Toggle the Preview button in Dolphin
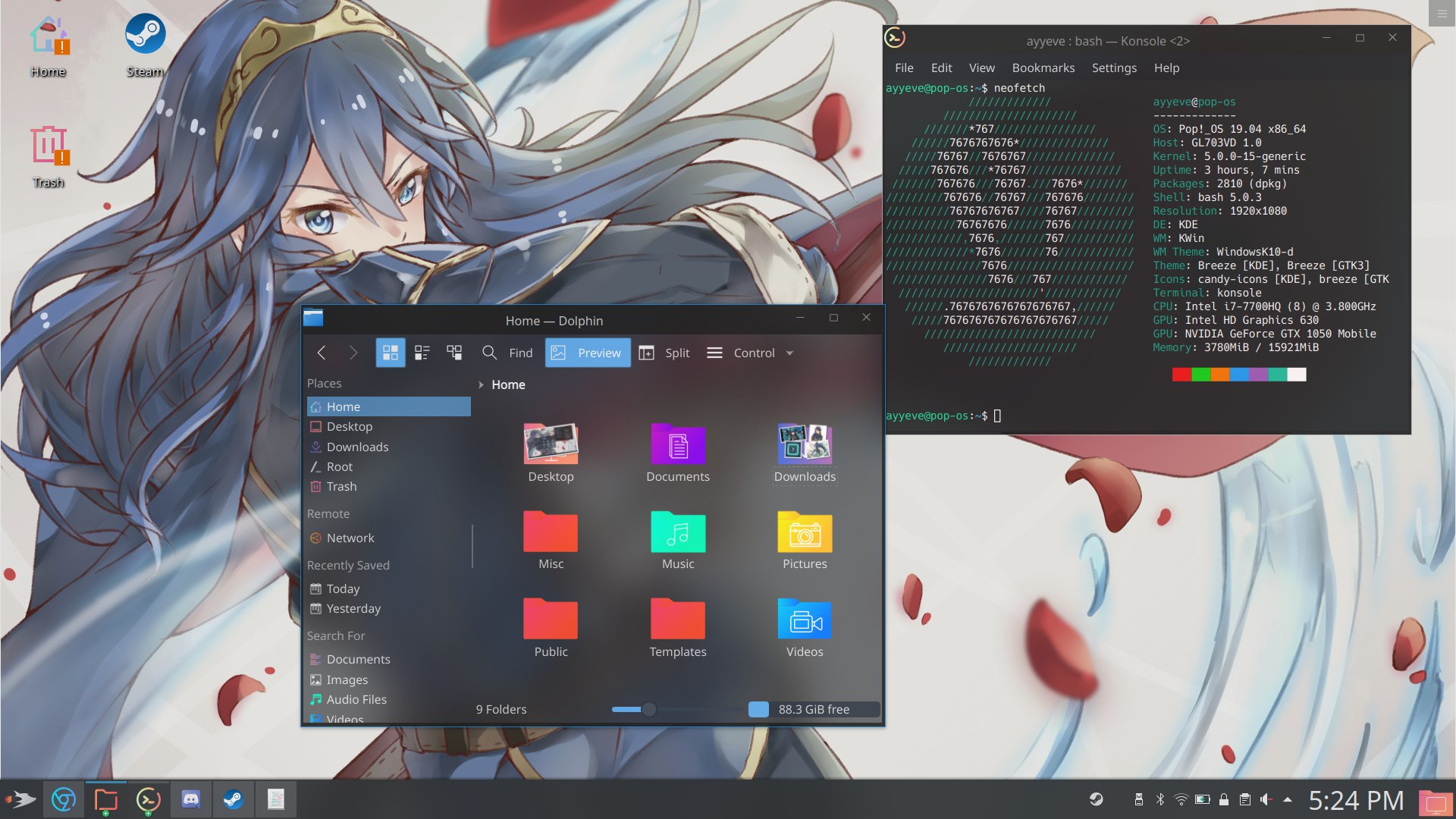 click(x=588, y=353)
